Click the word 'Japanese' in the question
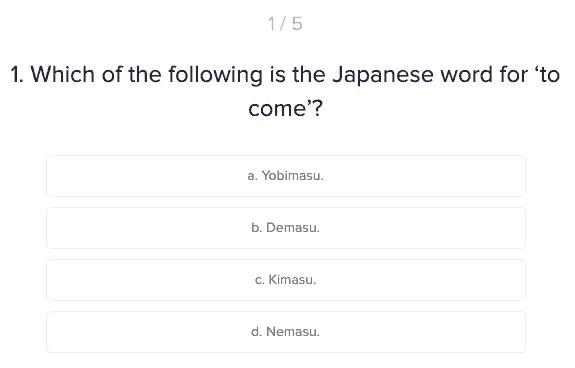Viewport: 575px width, 368px height. tap(383, 76)
